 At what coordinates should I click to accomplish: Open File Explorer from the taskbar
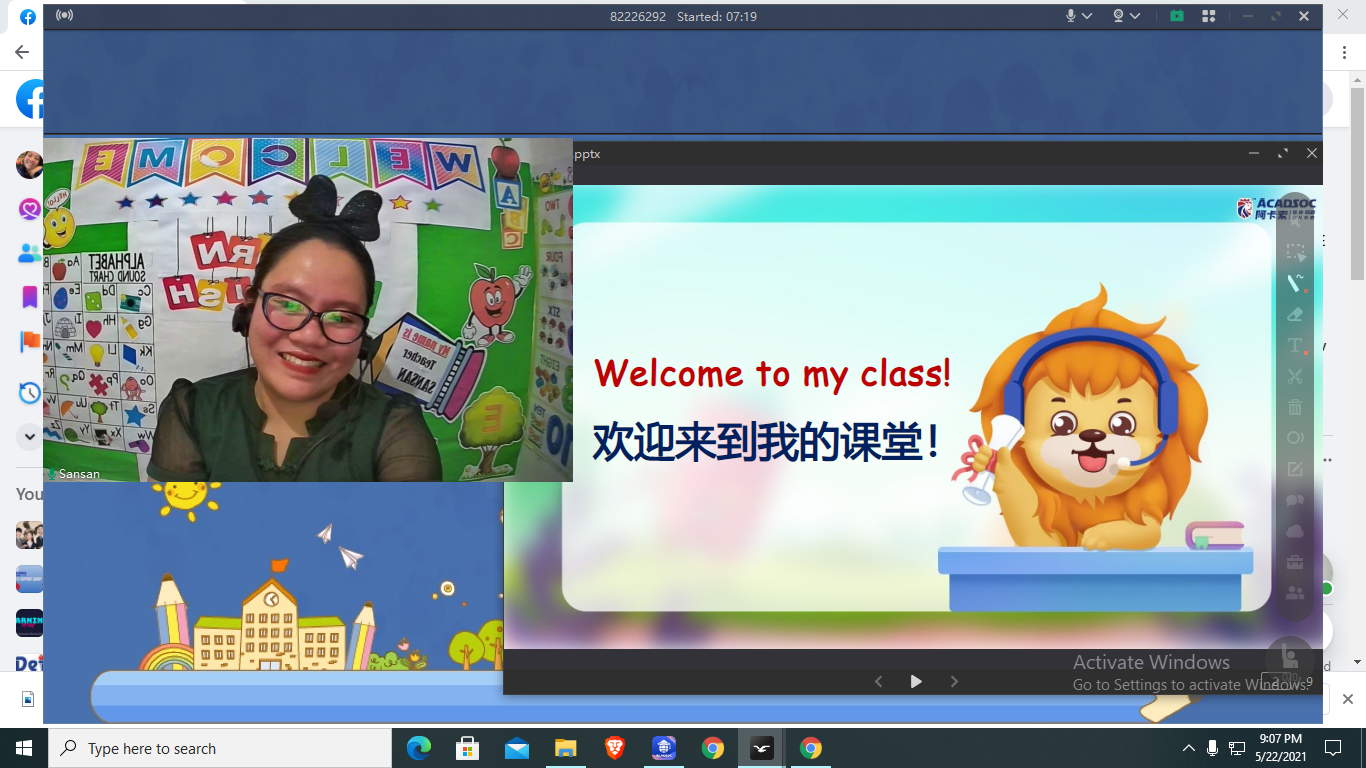click(x=566, y=748)
